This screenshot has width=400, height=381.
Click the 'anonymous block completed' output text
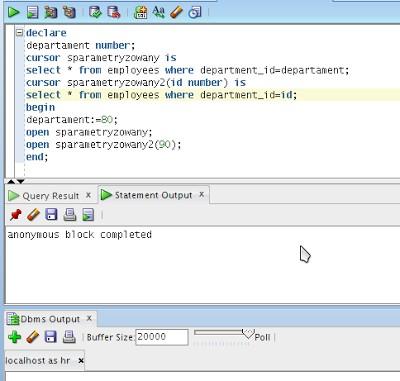79,234
